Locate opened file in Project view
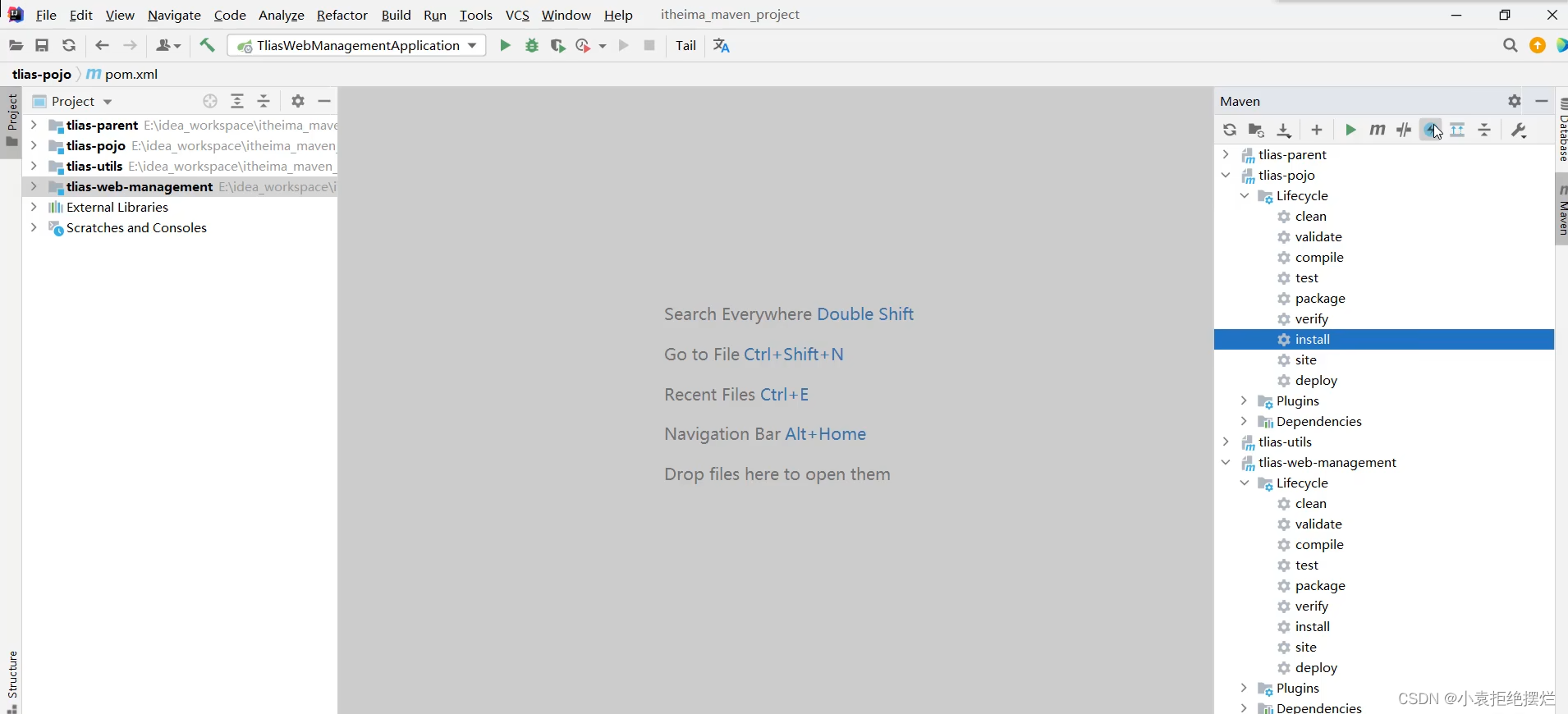 [x=210, y=101]
